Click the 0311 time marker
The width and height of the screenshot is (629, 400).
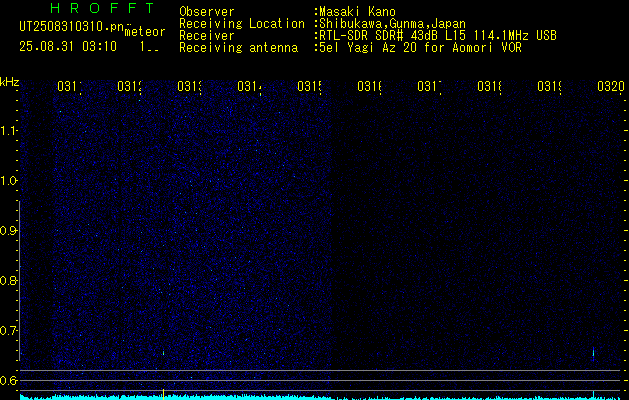click(69, 86)
